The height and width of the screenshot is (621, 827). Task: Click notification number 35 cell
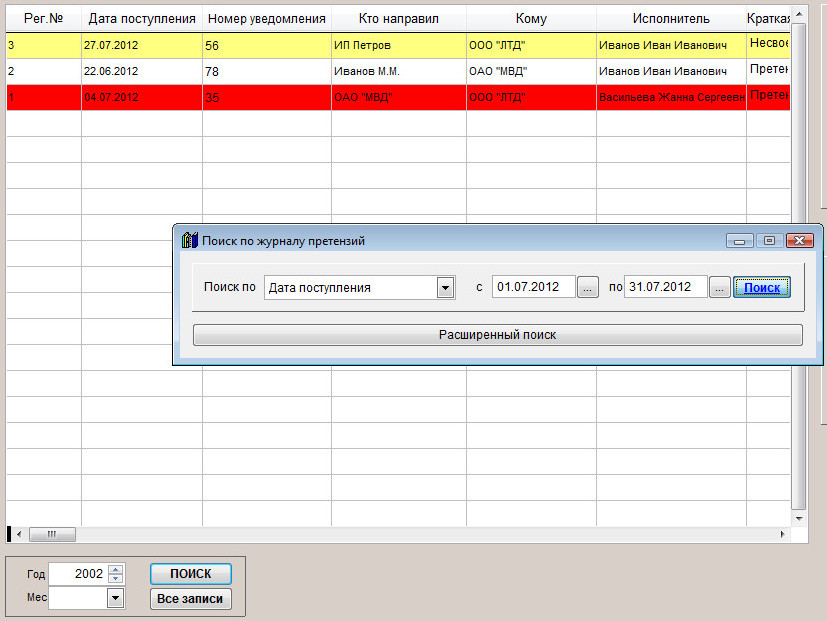tap(267, 97)
